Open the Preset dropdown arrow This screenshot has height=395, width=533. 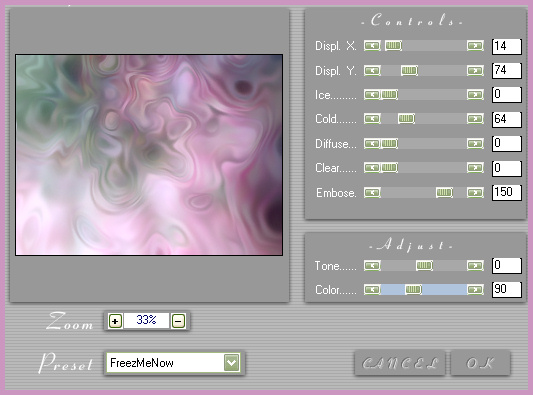(x=232, y=362)
